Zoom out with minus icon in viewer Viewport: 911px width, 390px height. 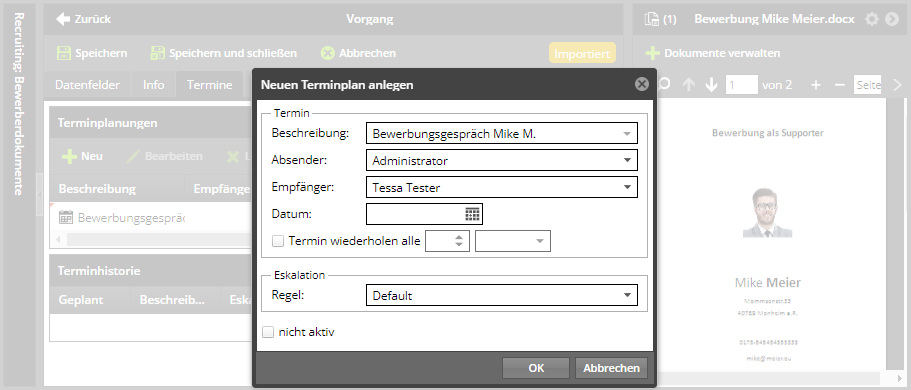click(x=839, y=85)
